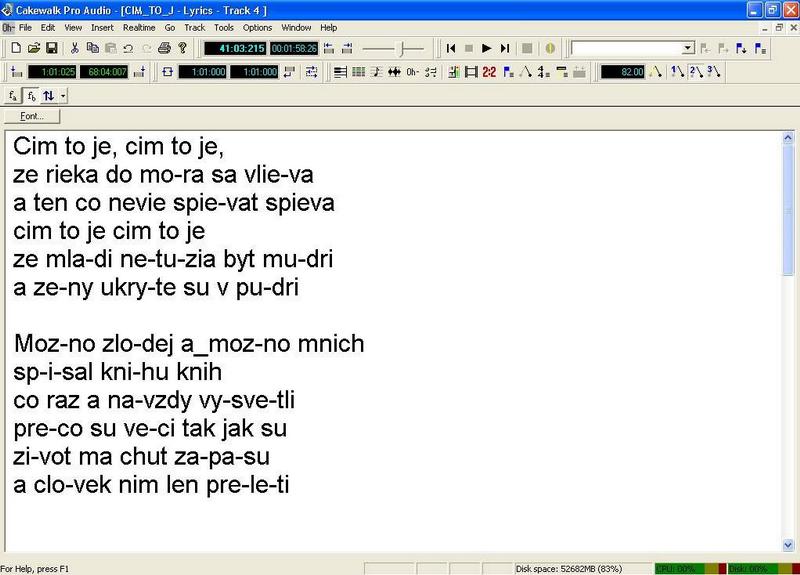The image size is (800, 575).
Task: Select tempo ratio 1 button
Action: (677, 72)
